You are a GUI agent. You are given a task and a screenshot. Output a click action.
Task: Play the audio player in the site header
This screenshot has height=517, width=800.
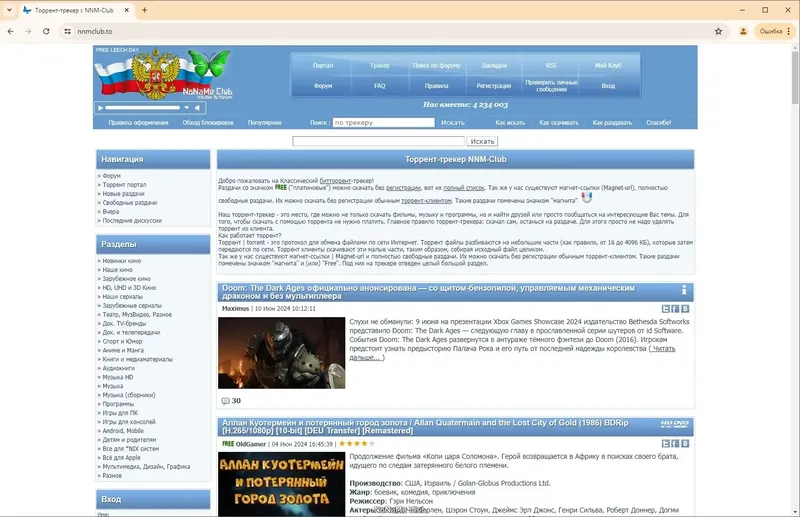coord(101,108)
